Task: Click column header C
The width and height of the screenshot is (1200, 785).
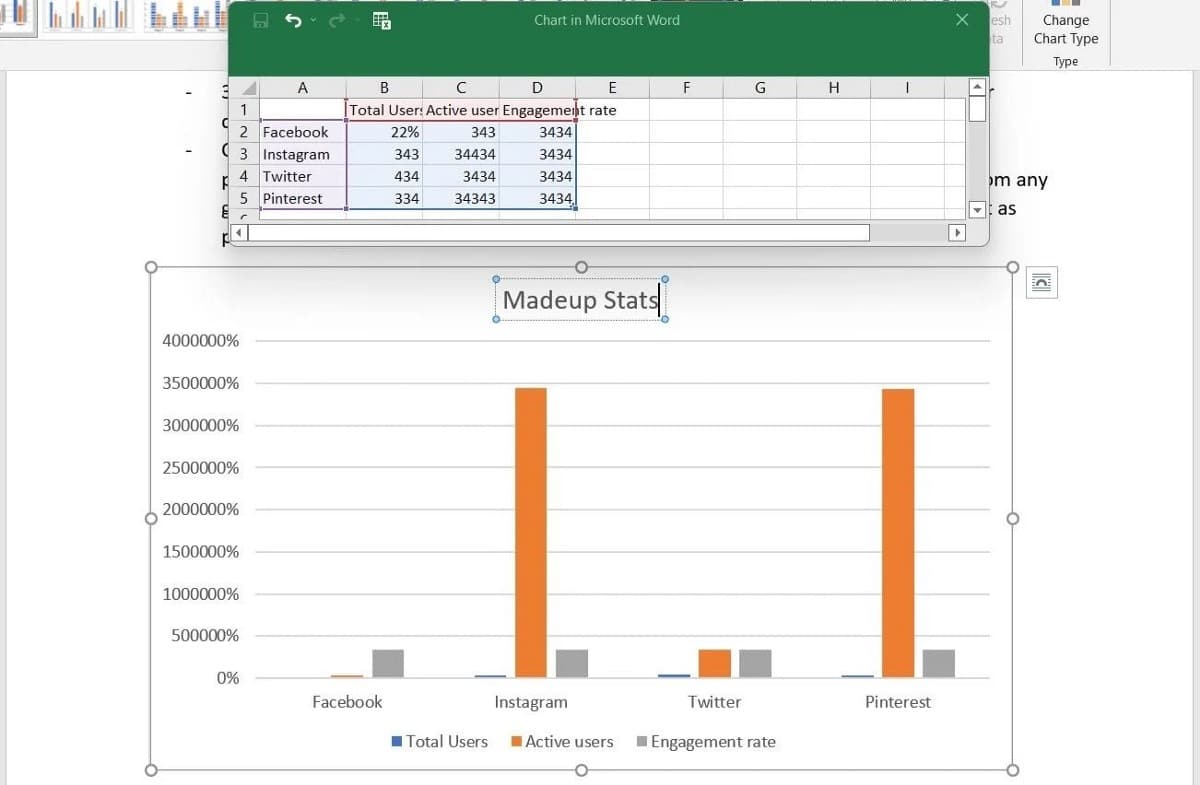Action: point(460,88)
